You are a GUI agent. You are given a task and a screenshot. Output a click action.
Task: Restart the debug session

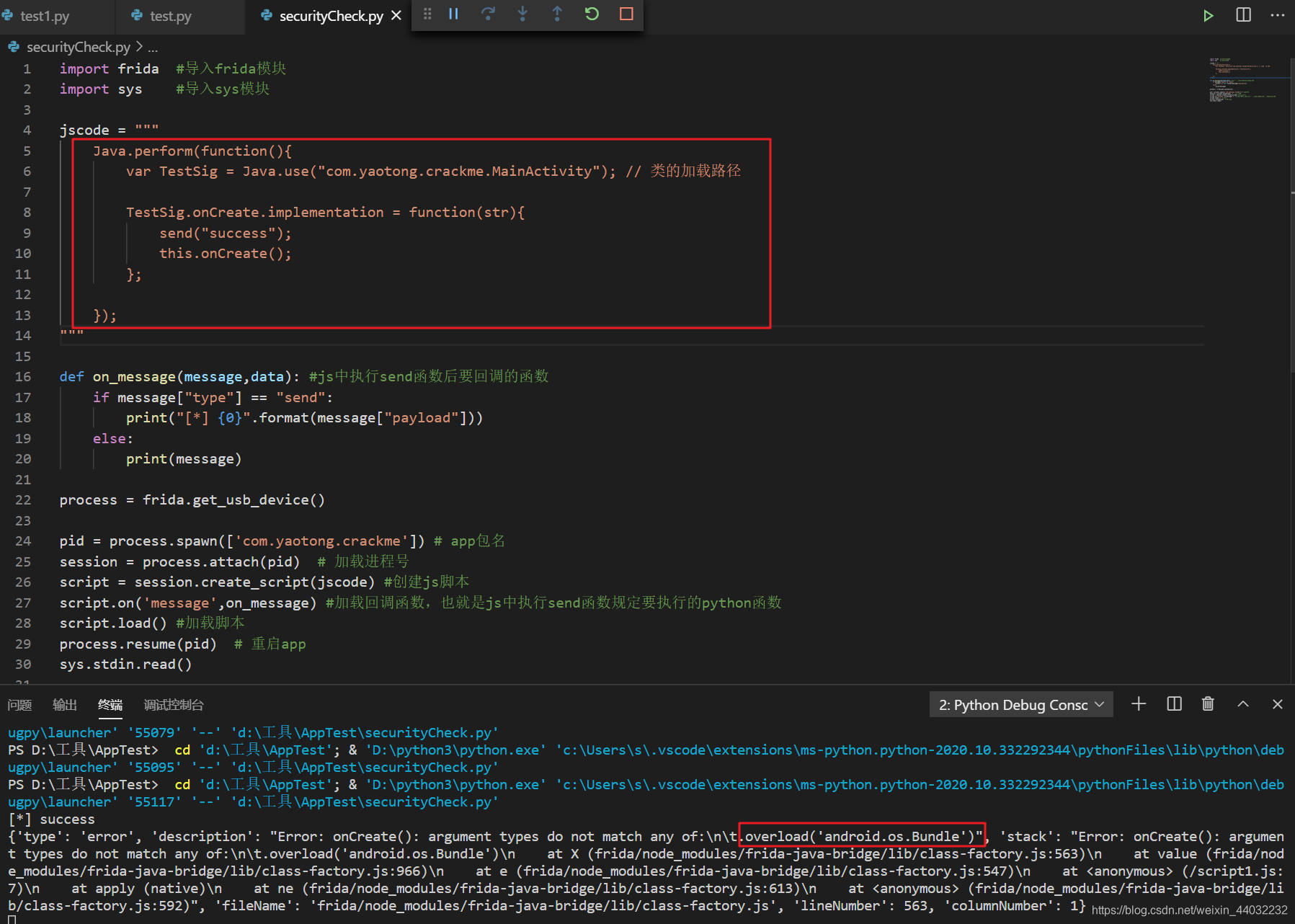click(591, 14)
